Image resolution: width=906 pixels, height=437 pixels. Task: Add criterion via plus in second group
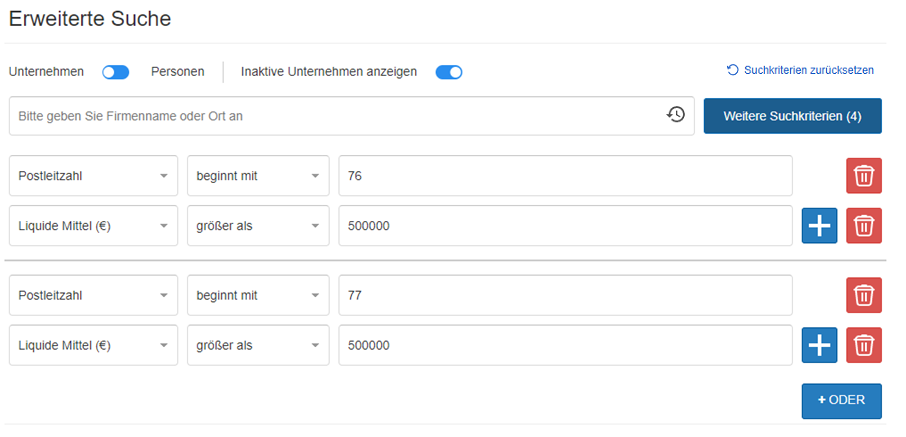point(819,346)
